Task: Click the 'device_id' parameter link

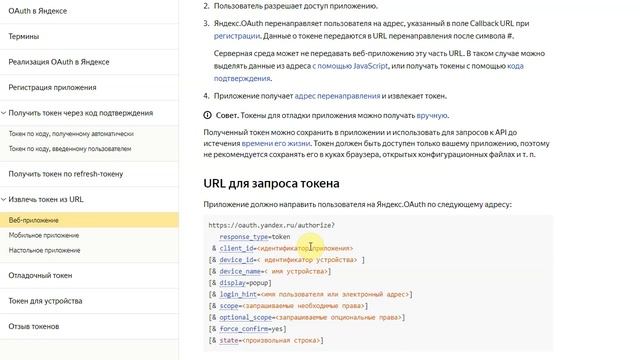Action: pyautogui.click(x=236, y=260)
